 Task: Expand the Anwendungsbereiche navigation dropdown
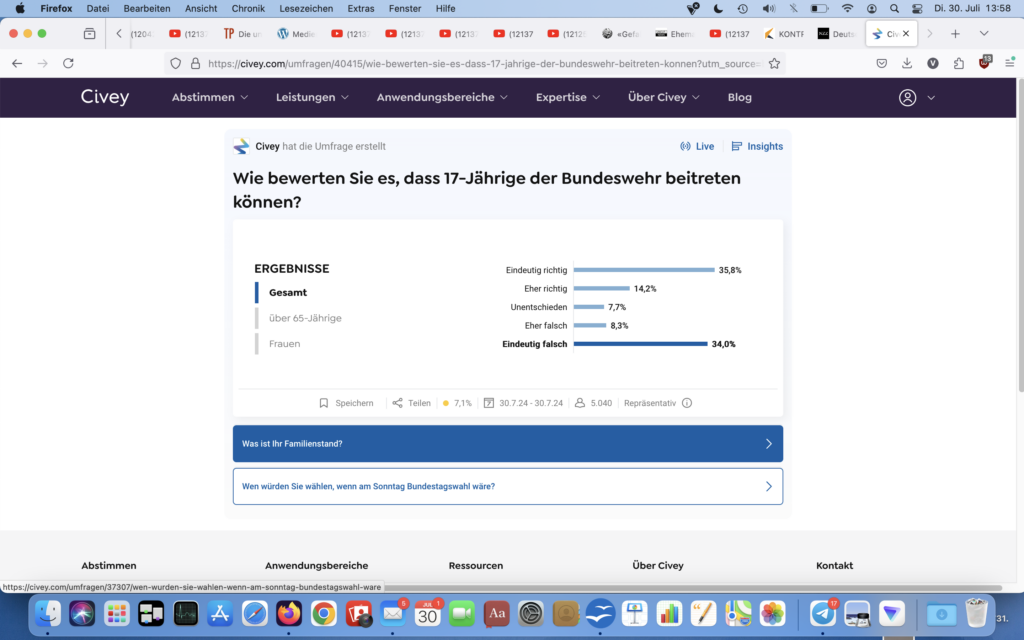pos(442,98)
